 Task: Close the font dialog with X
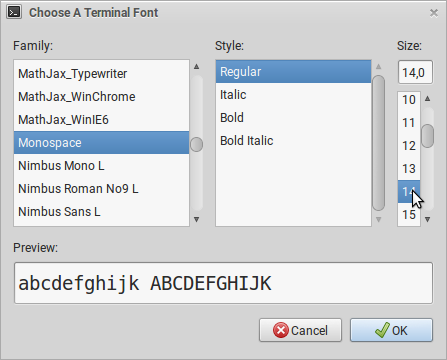coord(434,13)
